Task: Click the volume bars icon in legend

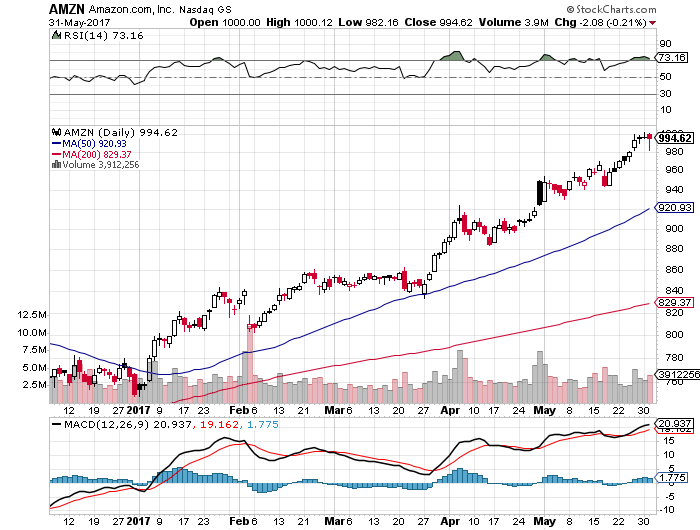Action: [x=57, y=165]
